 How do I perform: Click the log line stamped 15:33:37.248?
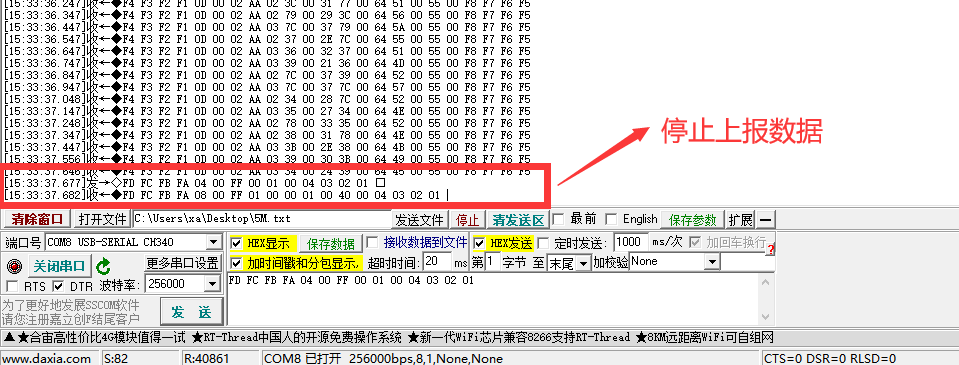click(x=267, y=123)
